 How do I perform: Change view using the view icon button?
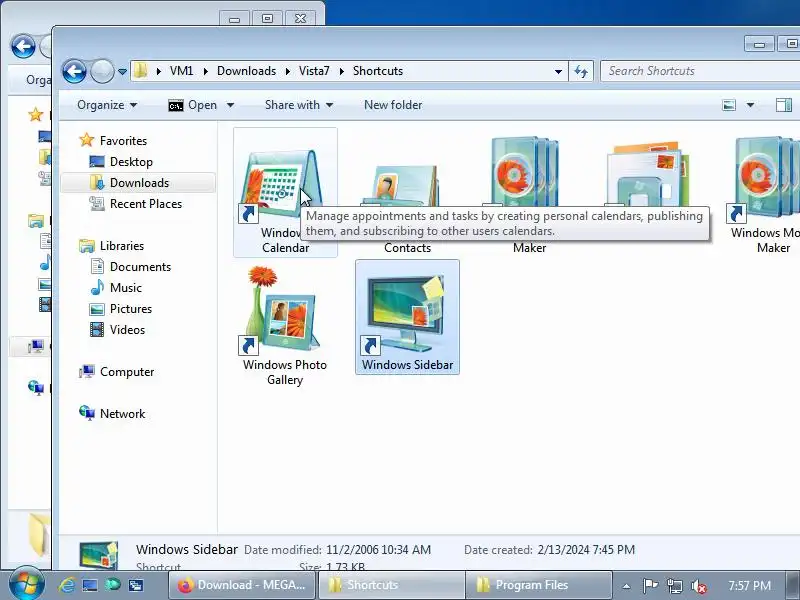tap(729, 105)
